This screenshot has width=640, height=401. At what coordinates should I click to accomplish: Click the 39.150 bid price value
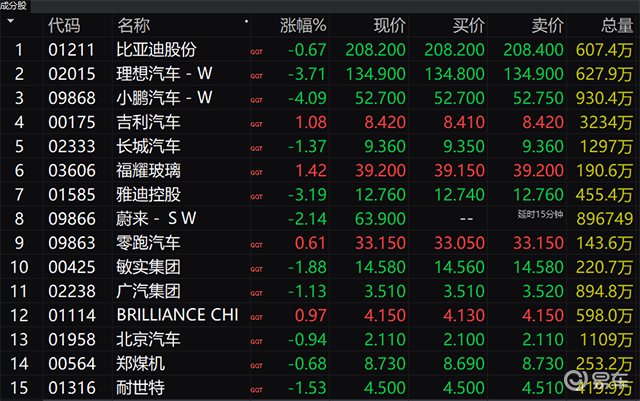coord(459,170)
